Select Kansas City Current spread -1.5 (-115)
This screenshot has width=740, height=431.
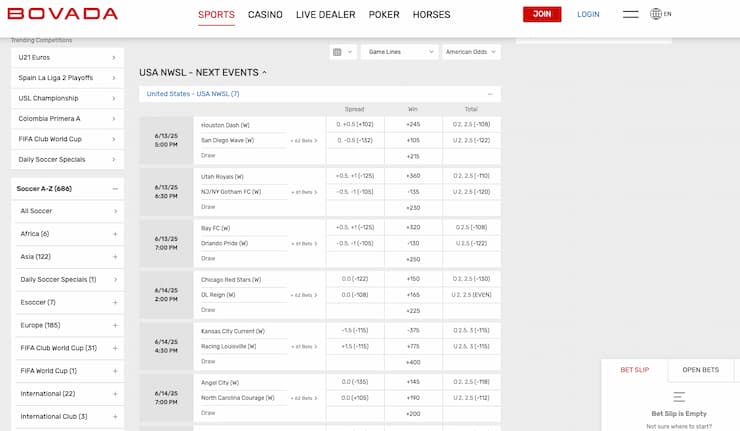[x=355, y=330]
